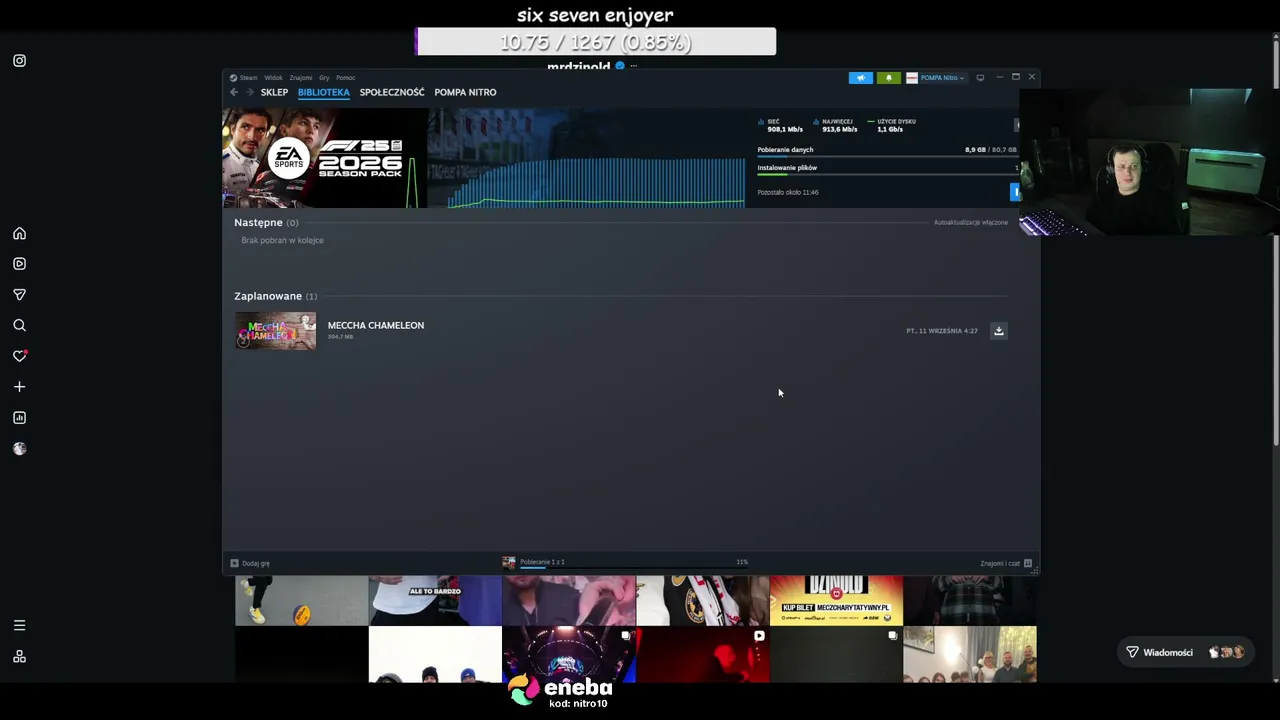Switch to BIBLIOTEKA tab
Screen dimensions: 1280x720
pos(324,92)
